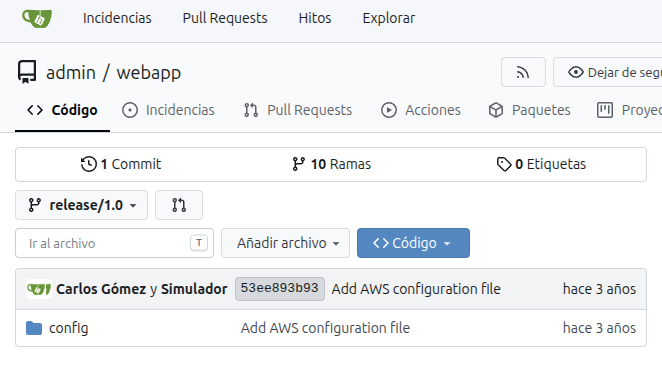Switch to the Paquetes tab
Image resolution: width=662 pixels, height=369 pixels.
(x=529, y=110)
